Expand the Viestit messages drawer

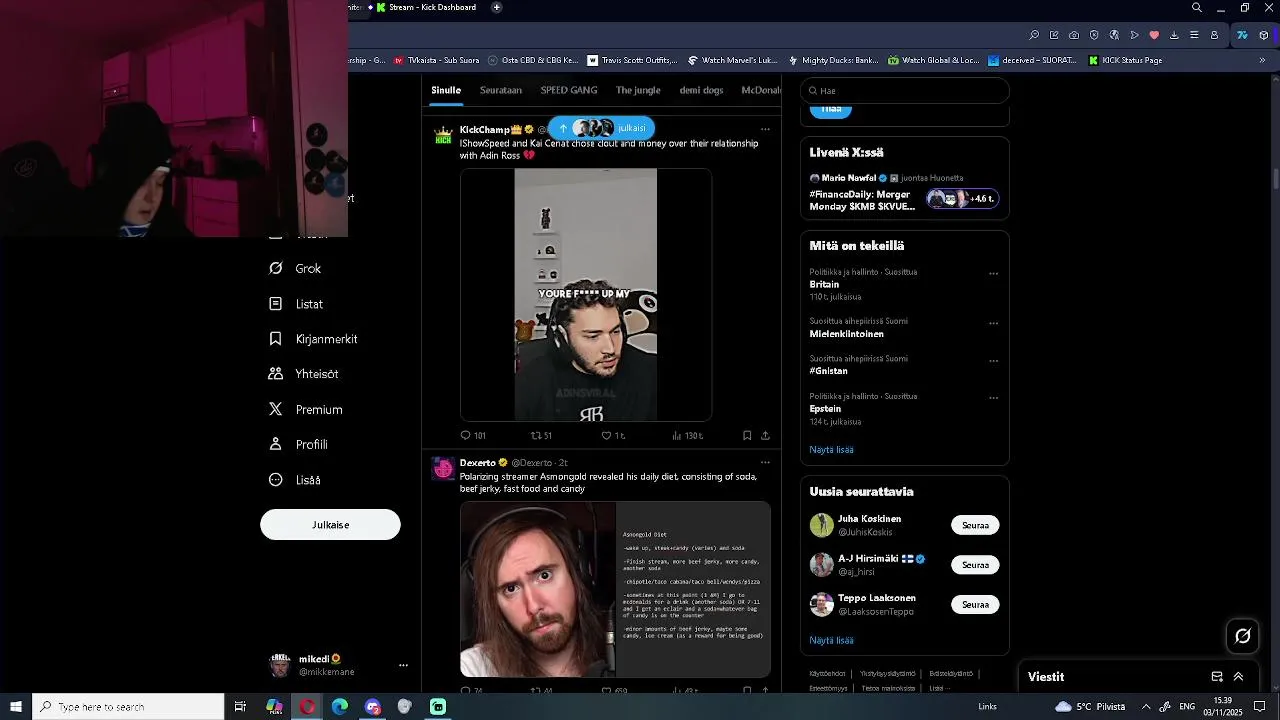(1238, 677)
